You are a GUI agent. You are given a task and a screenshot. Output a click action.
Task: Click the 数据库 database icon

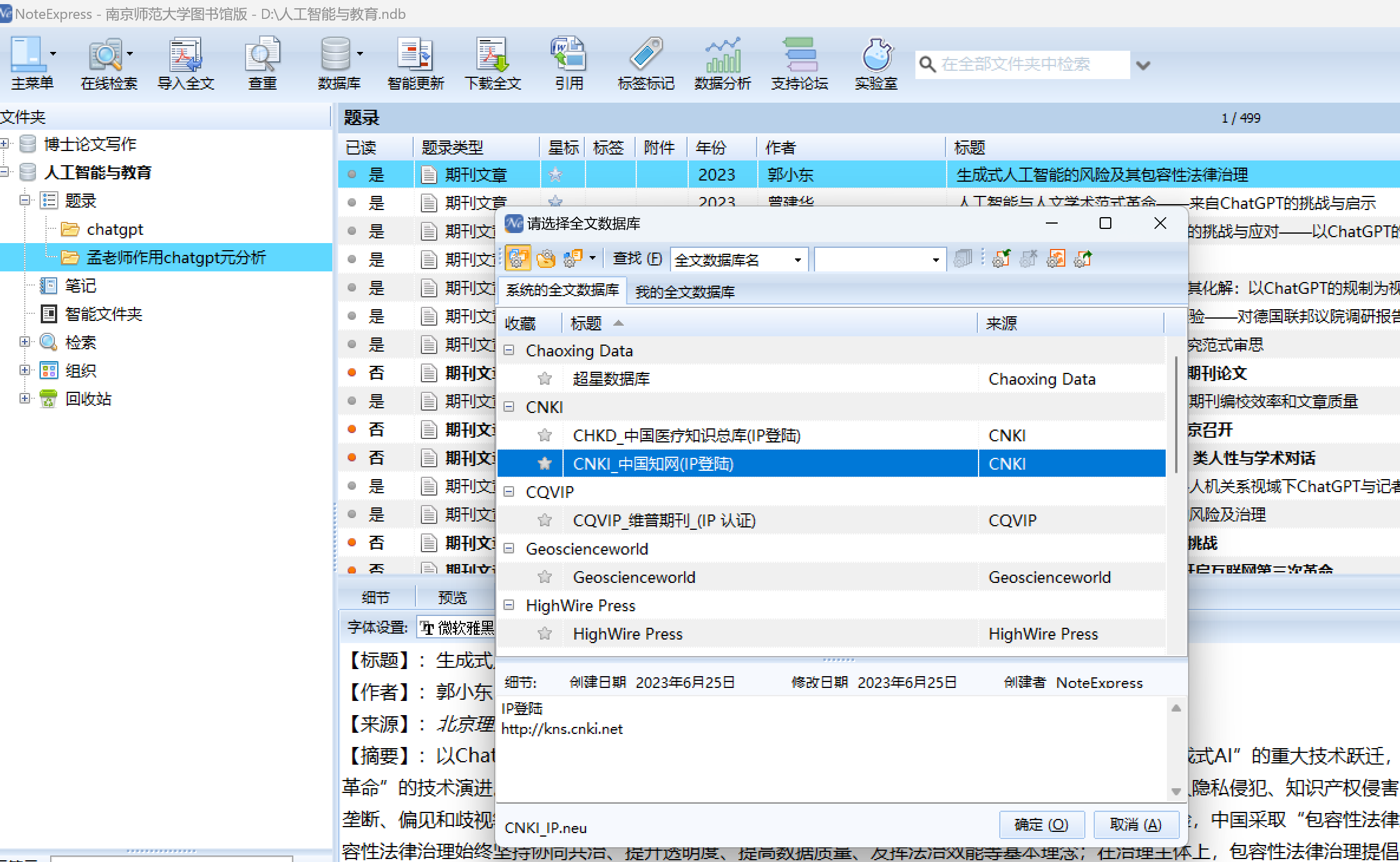[335, 54]
